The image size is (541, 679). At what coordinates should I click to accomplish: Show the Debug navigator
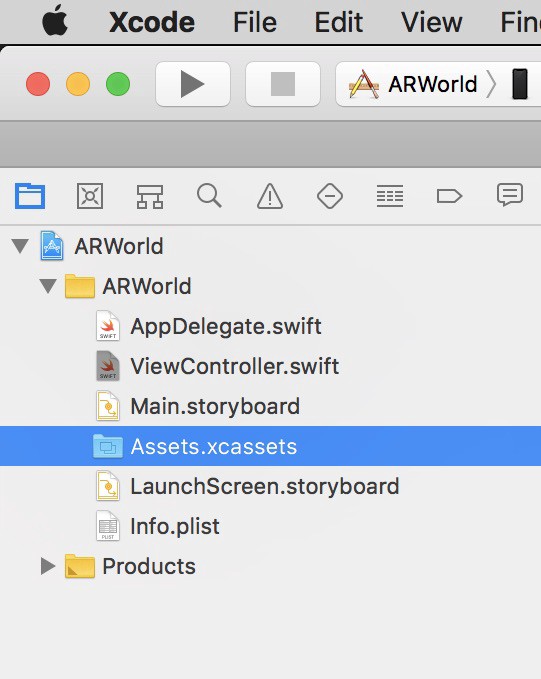390,196
